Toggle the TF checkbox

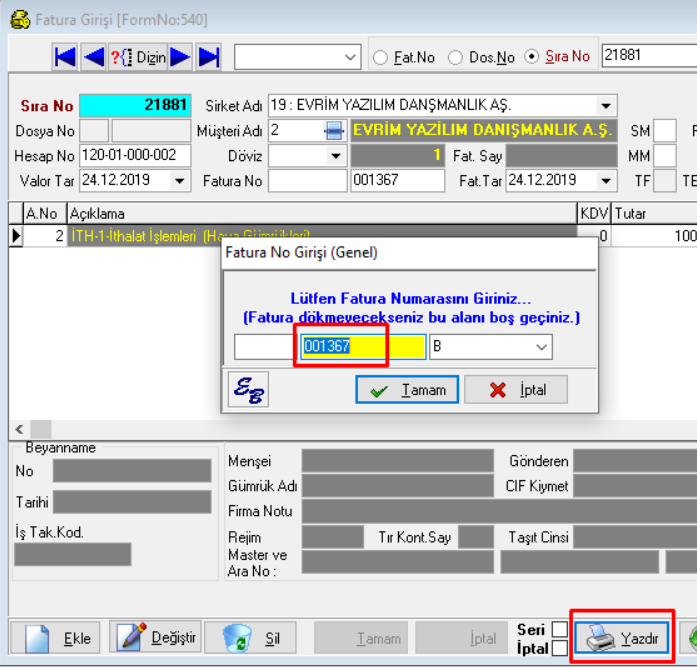click(665, 181)
